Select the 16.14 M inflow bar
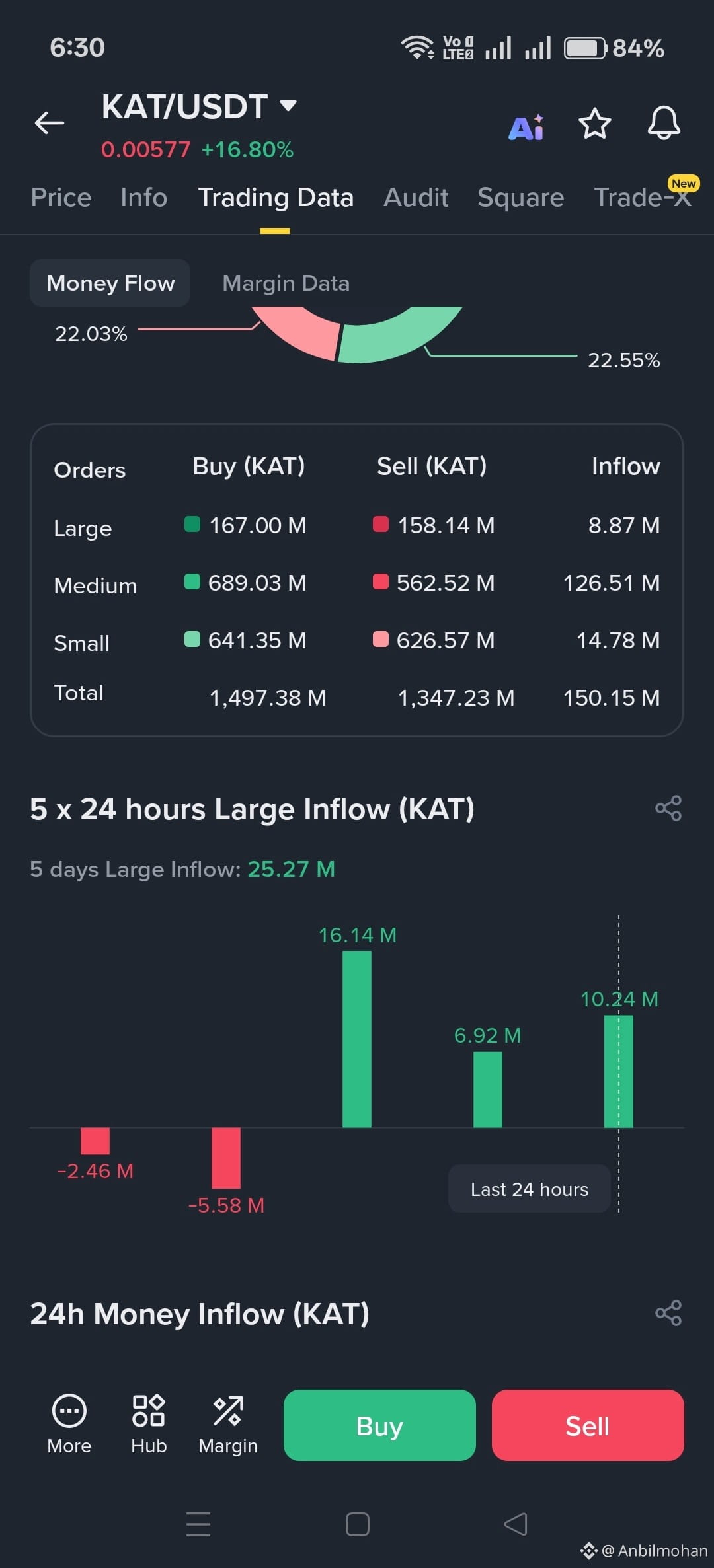Viewport: 714px width, 1568px height. tap(357, 1039)
